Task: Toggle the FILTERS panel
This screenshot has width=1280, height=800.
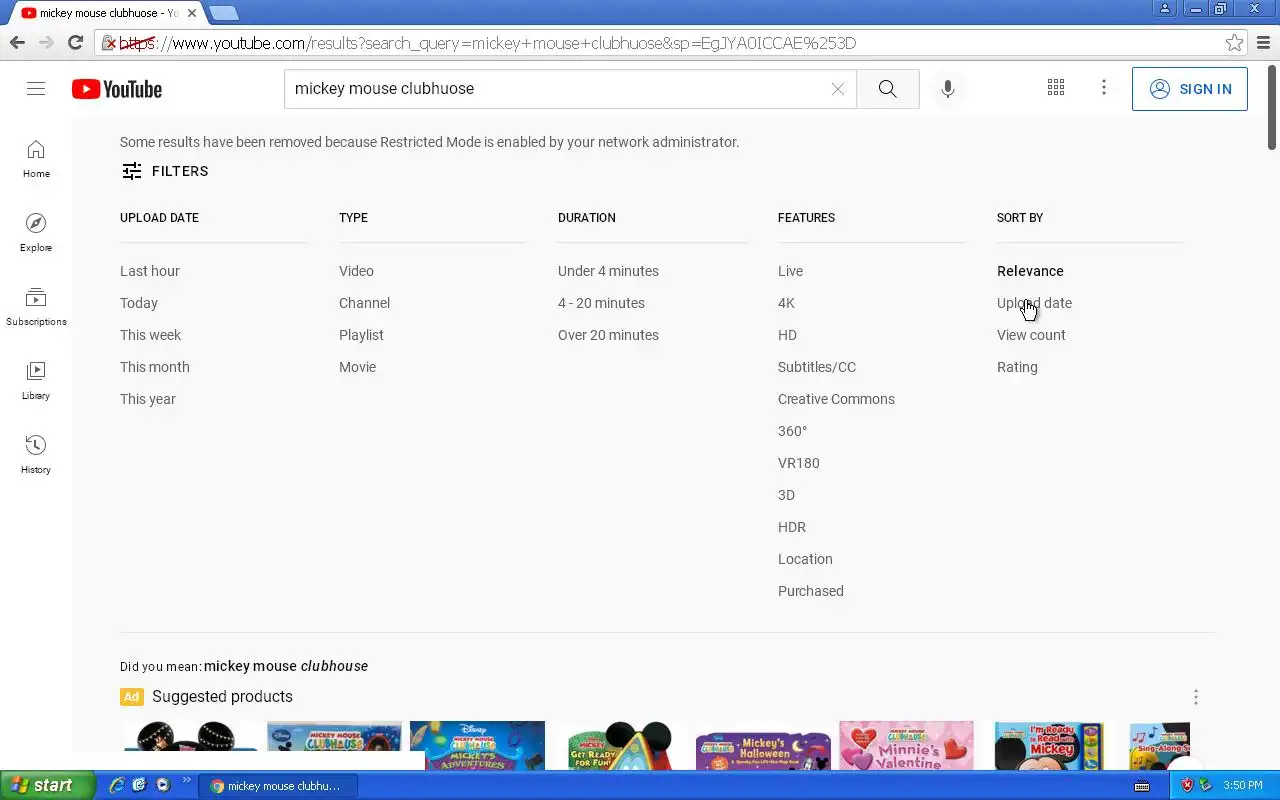Action: pyautogui.click(x=165, y=171)
